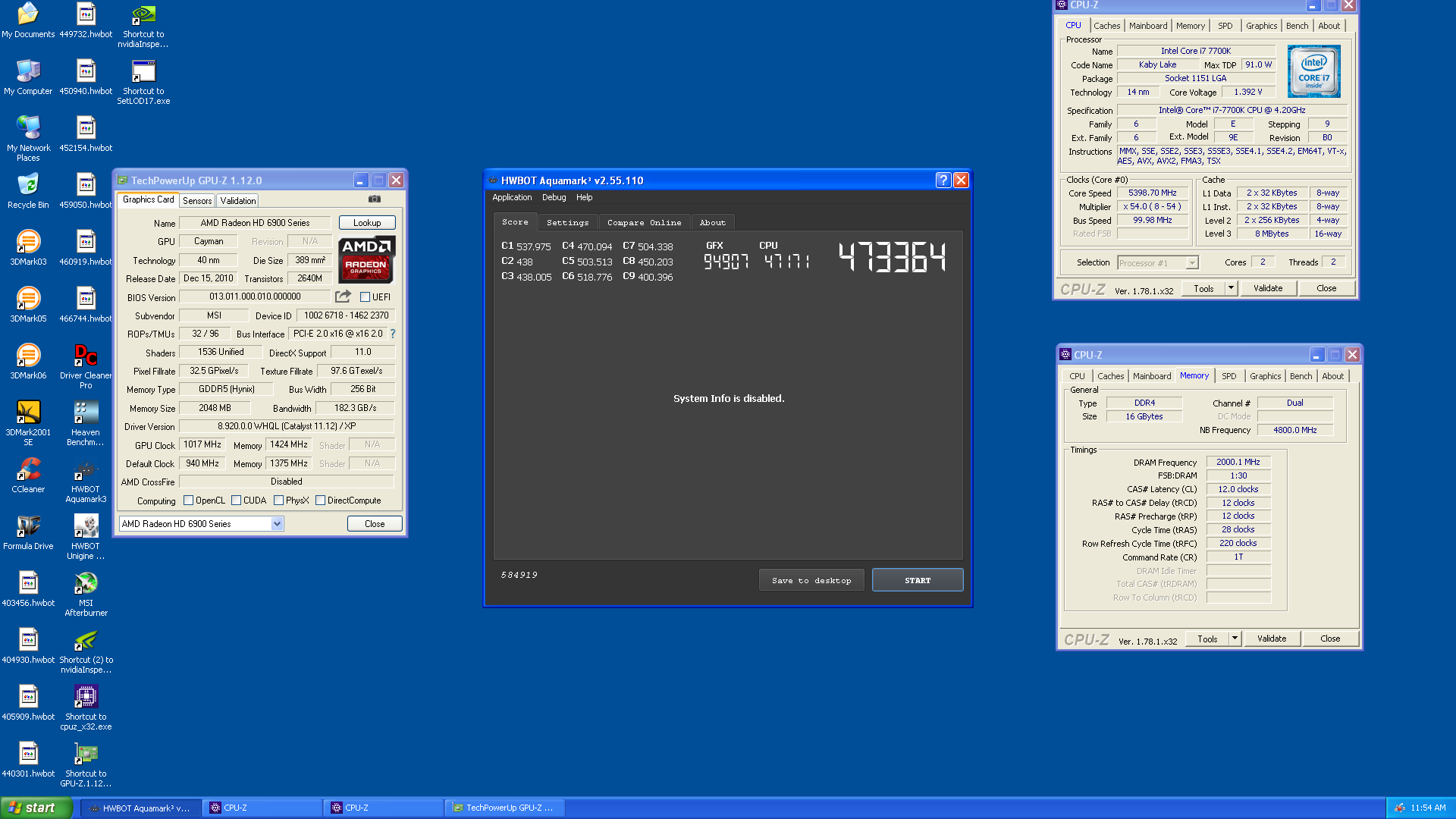Expand Tools arrow in Memory CPU-Z
The width and height of the screenshot is (1456, 819).
click(x=1235, y=639)
